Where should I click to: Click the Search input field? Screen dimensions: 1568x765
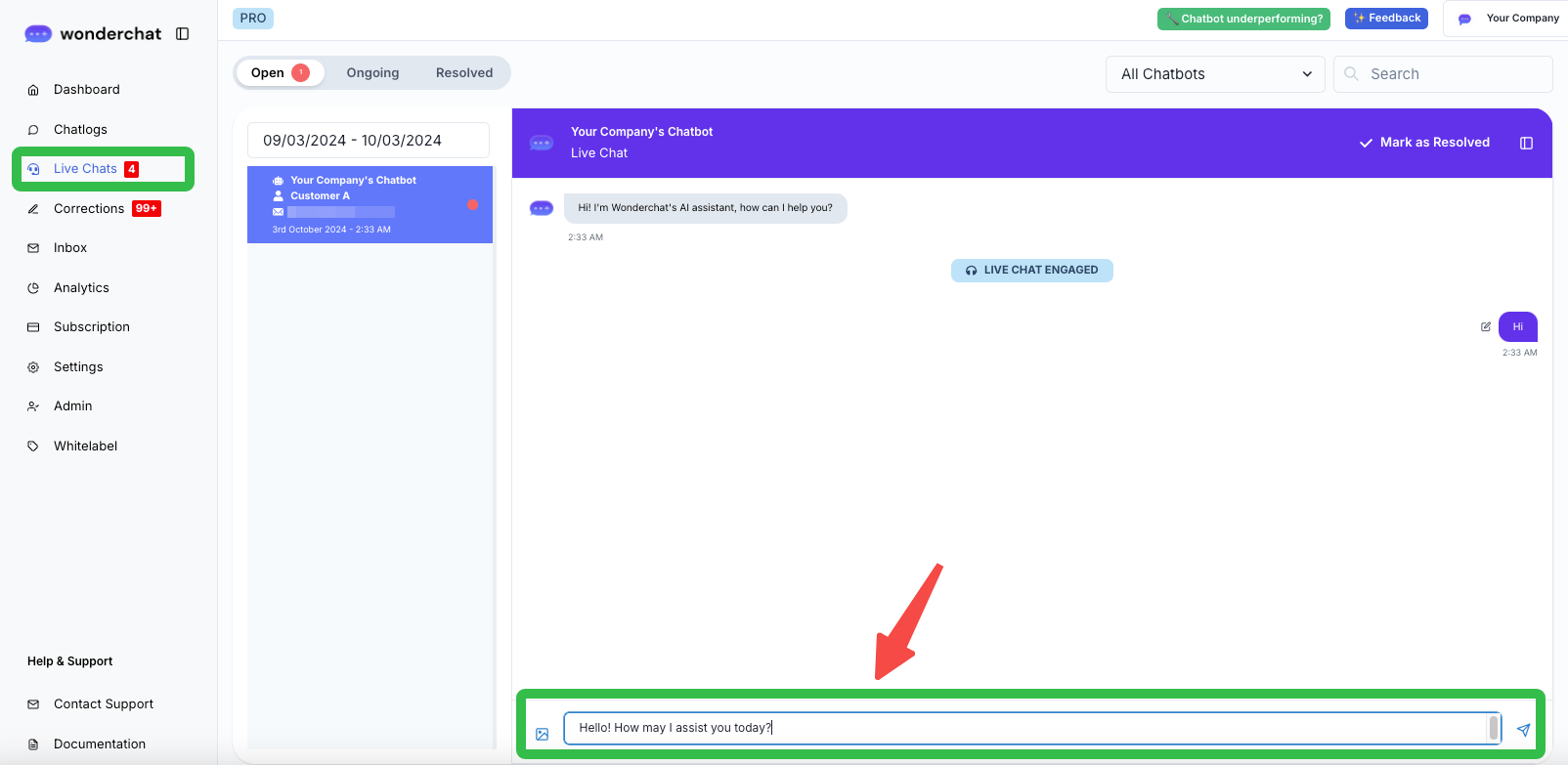1454,74
